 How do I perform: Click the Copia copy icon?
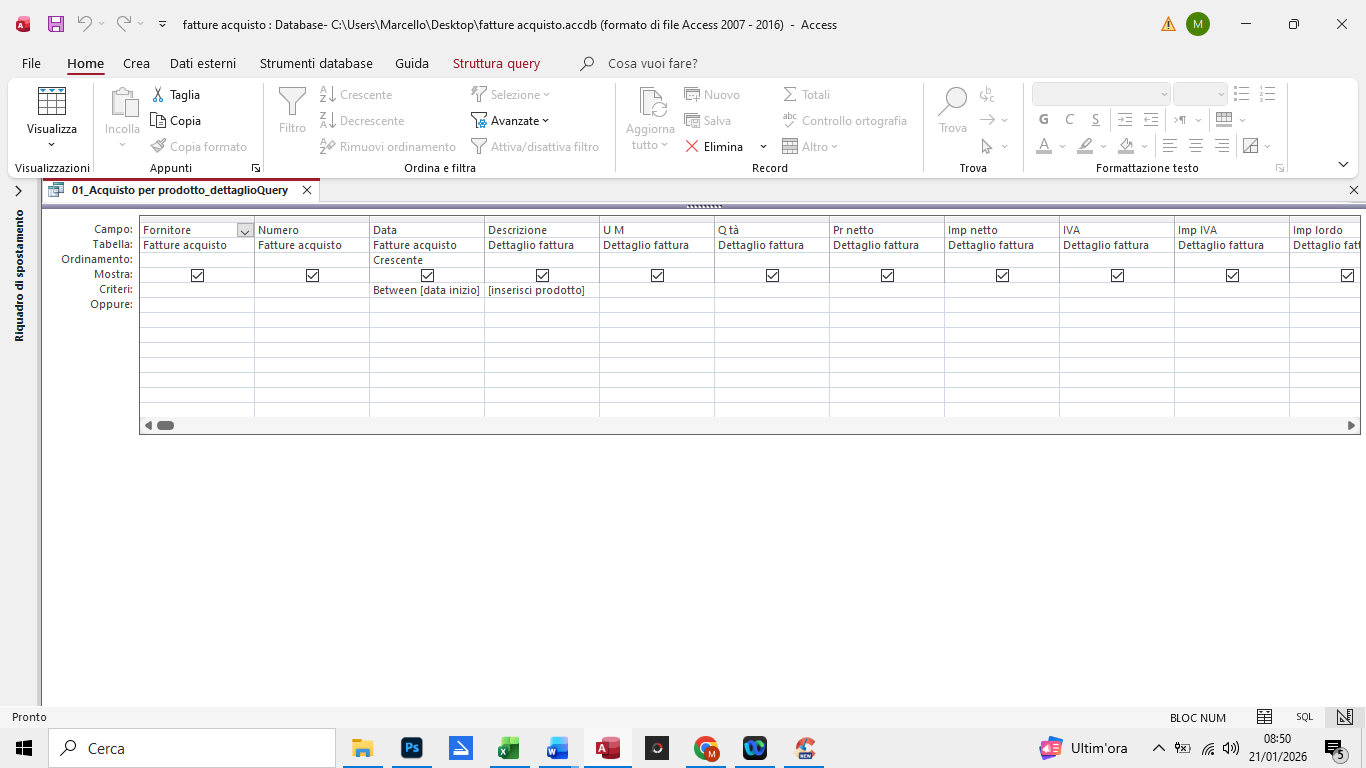tap(158, 121)
